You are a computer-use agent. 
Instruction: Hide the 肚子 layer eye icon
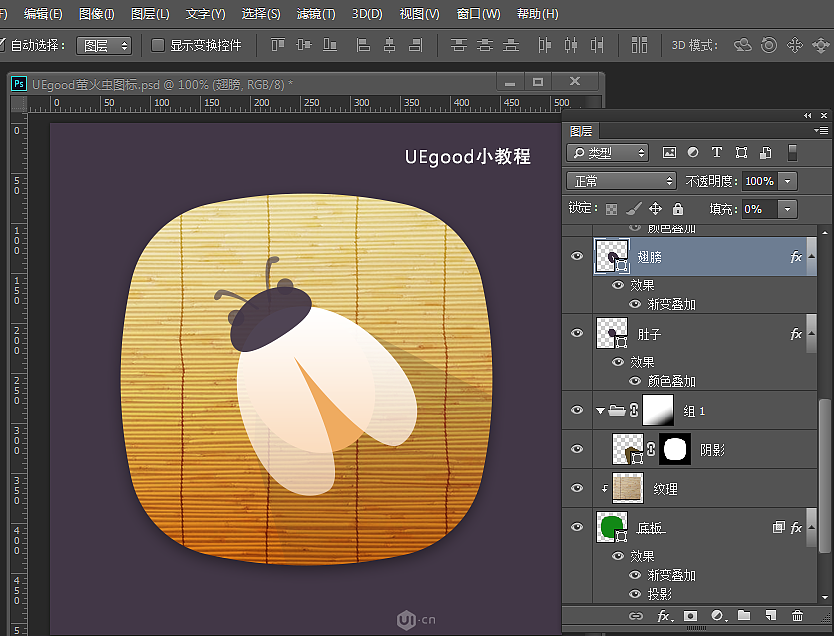(x=577, y=333)
